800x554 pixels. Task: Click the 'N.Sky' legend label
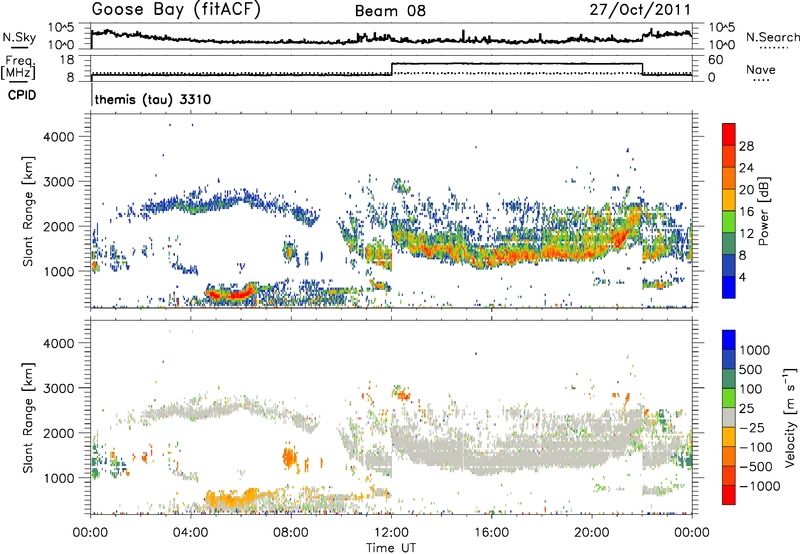coord(19,38)
